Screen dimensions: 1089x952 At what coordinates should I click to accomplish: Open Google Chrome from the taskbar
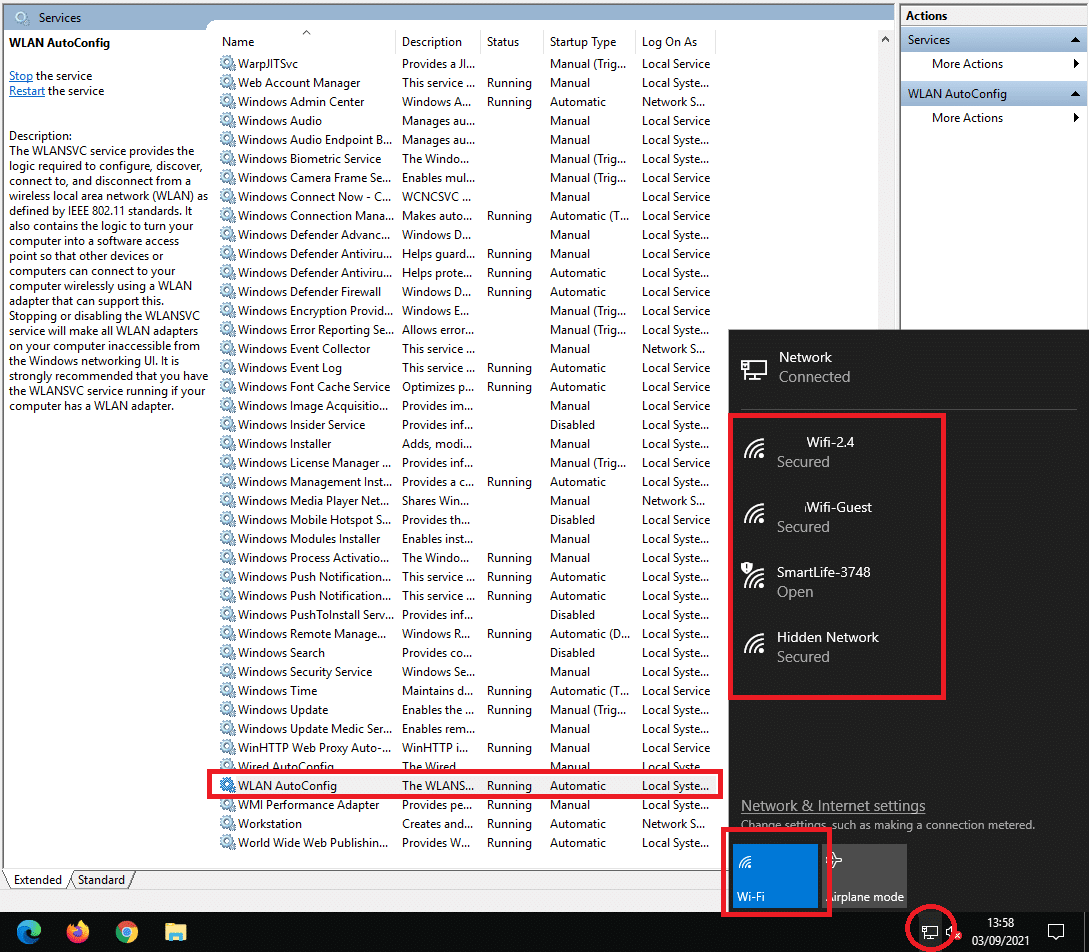coord(126,931)
